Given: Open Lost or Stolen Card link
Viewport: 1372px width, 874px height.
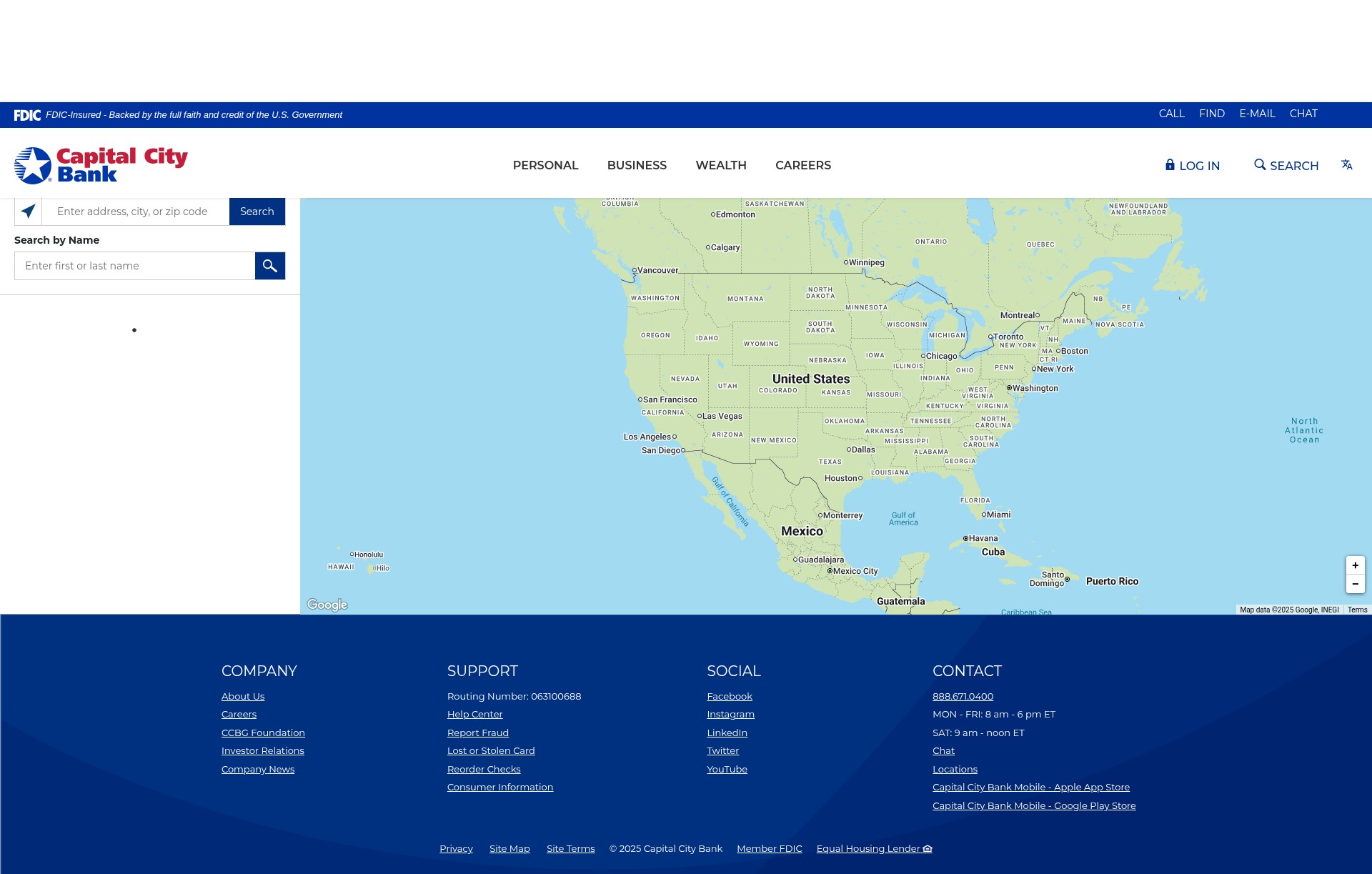Looking at the screenshot, I should point(491,750).
